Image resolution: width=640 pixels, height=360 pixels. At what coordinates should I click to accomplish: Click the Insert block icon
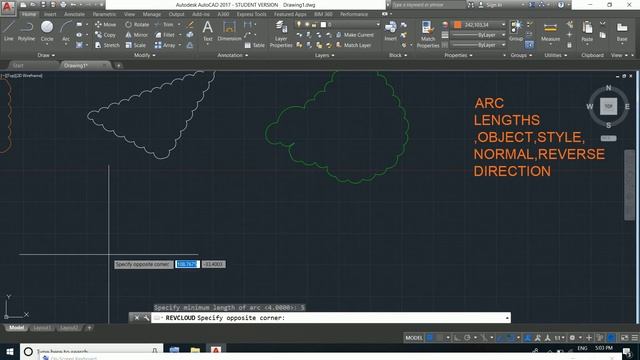(x=390, y=31)
